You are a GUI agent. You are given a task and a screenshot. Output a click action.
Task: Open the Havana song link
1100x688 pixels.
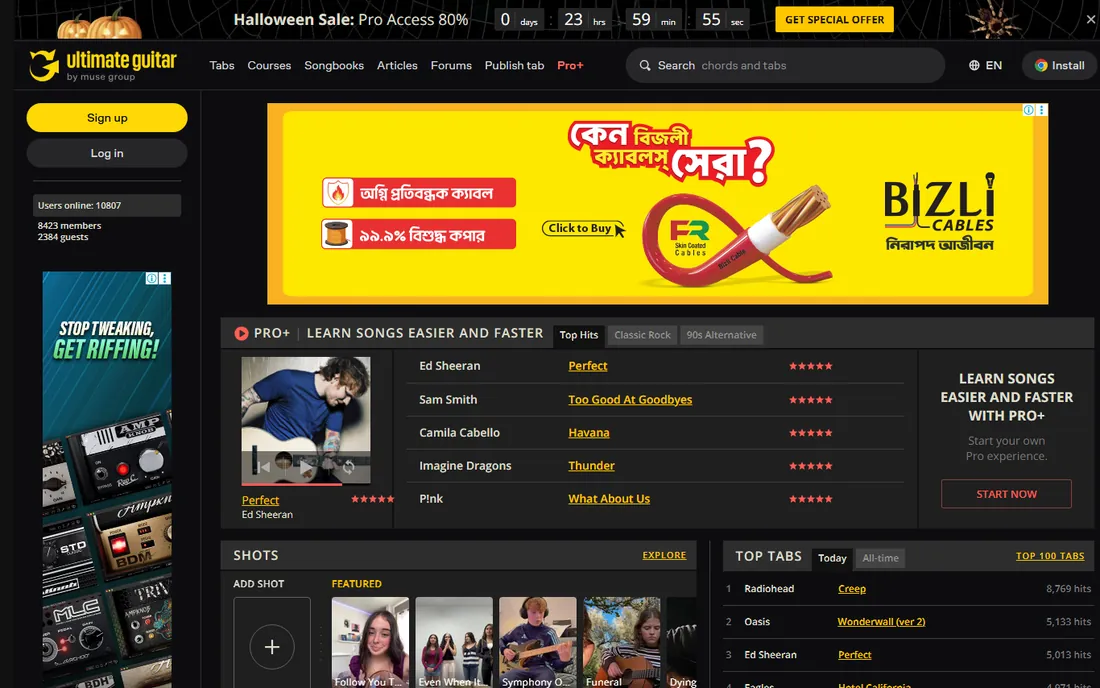[x=589, y=433]
